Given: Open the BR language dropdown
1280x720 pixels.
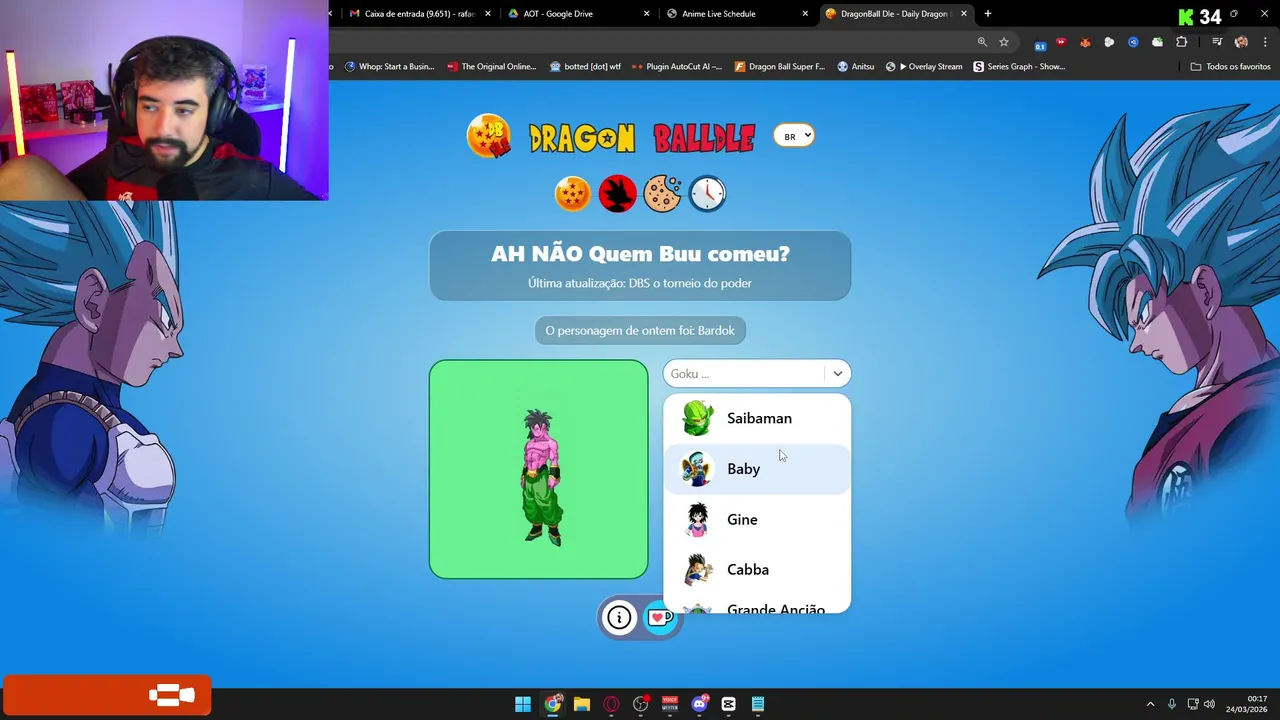Looking at the screenshot, I should [794, 136].
